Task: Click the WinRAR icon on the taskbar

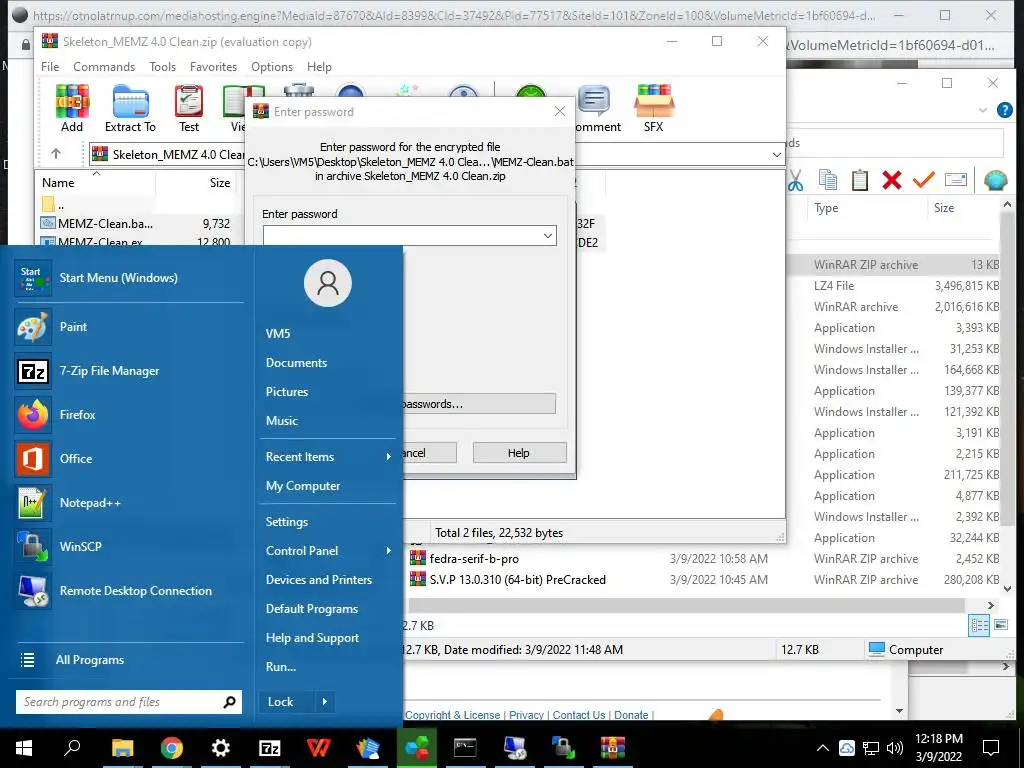Action: pyautogui.click(x=613, y=748)
